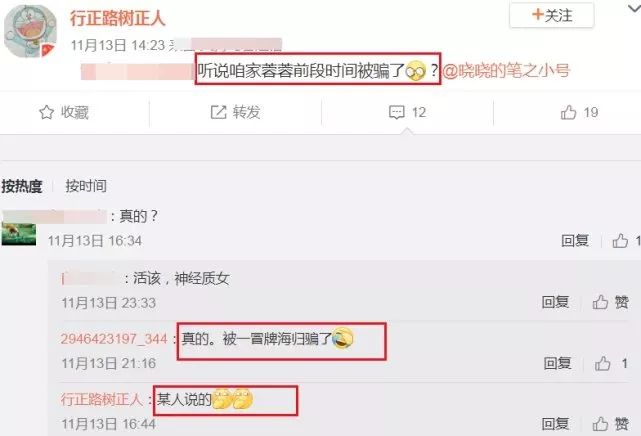This screenshot has width=641, height=436.
Task: Switch comment sorting to 按时间
Action: coord(86,186)
